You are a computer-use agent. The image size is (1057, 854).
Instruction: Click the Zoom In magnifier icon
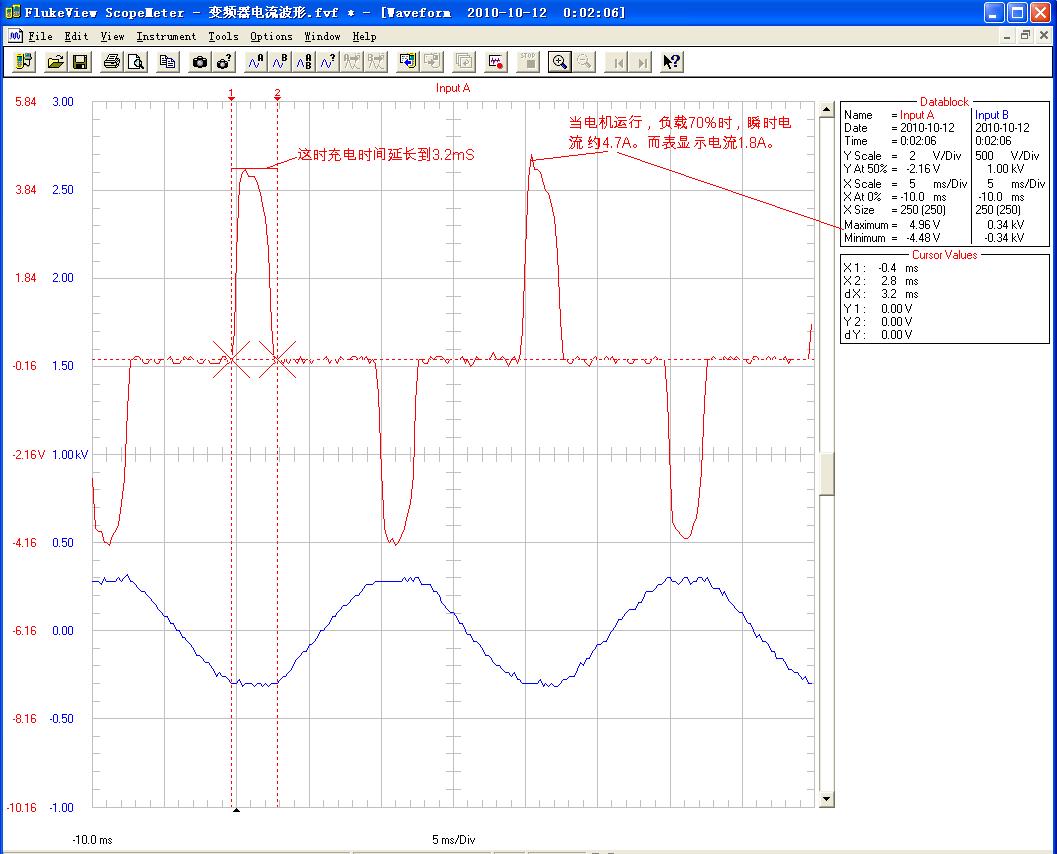point(560,62)
